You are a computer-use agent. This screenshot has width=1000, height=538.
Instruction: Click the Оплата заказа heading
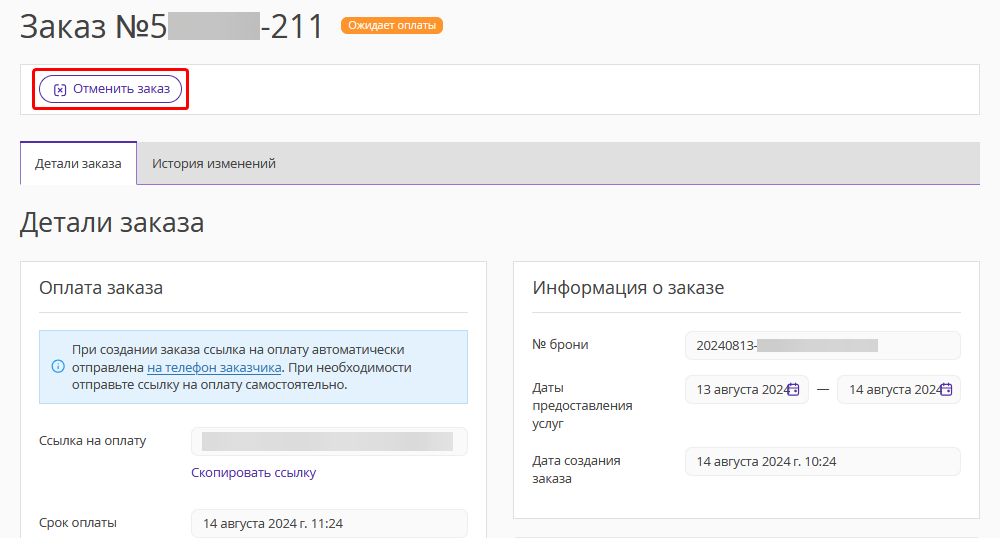click(101, 288)
